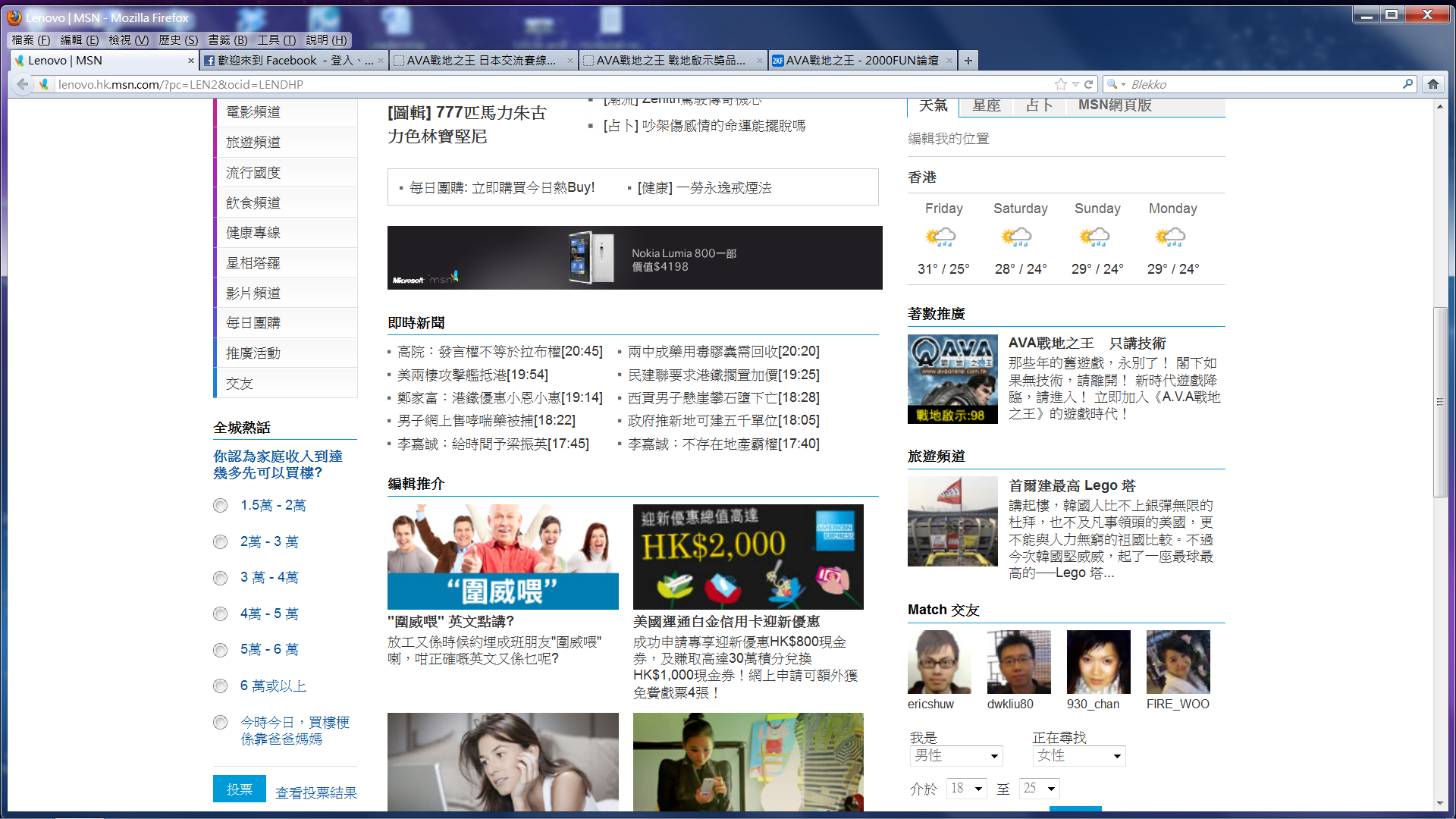Open the minimum age 18 dropdown

[x=967, y=789]
